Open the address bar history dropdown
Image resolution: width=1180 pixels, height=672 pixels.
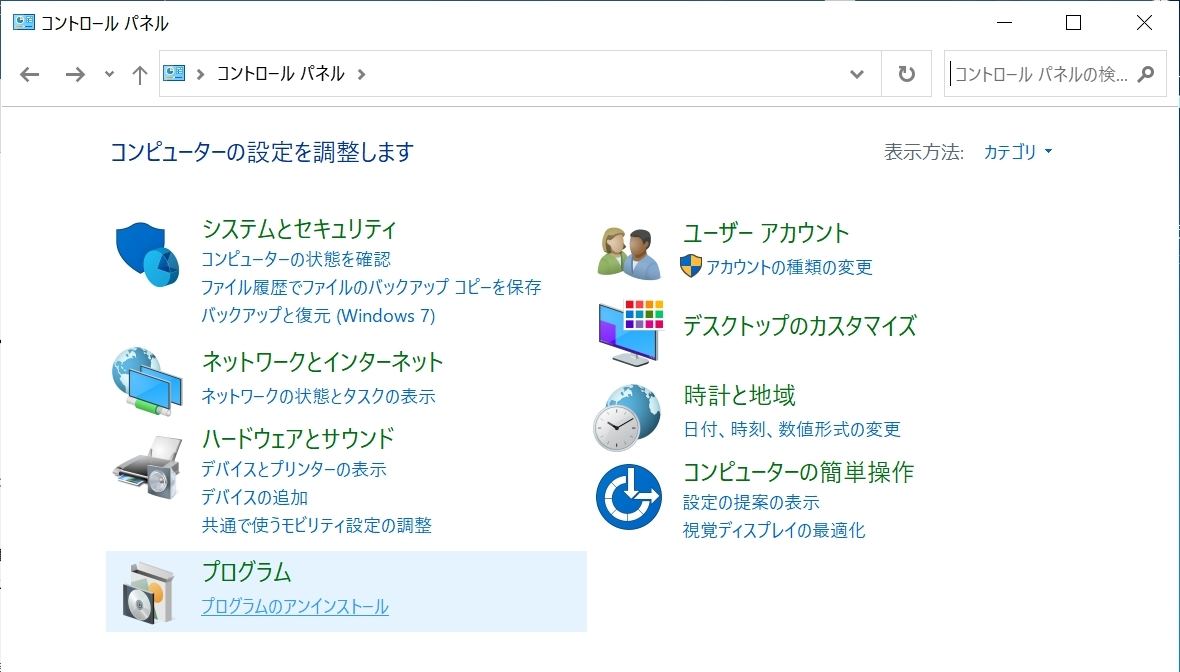(855, 73)
